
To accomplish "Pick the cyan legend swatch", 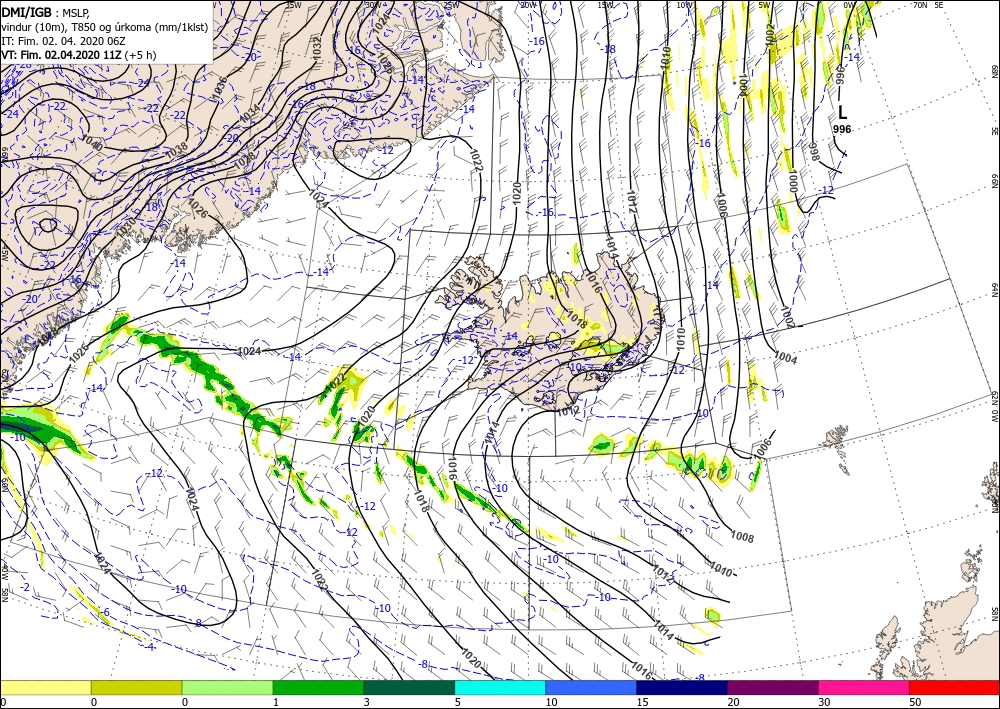I will coord(500,687).
